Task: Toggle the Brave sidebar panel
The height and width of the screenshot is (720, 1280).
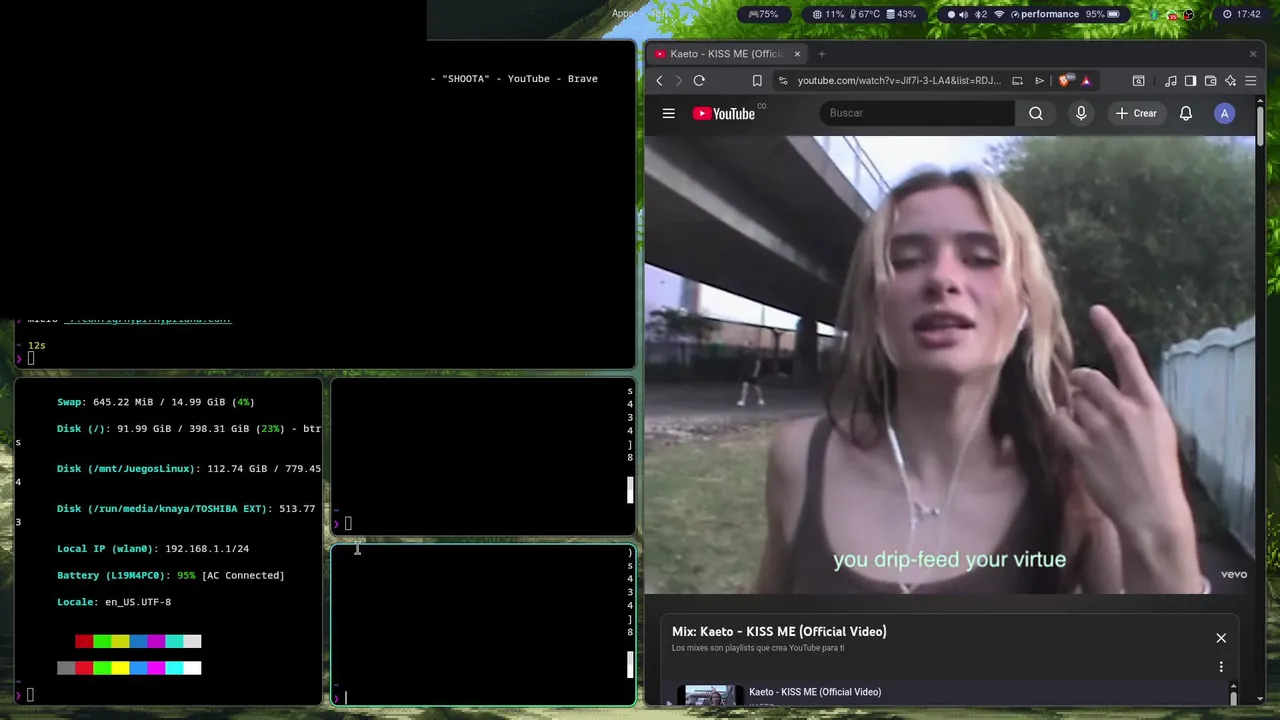Action: [x=1190, y=81]
